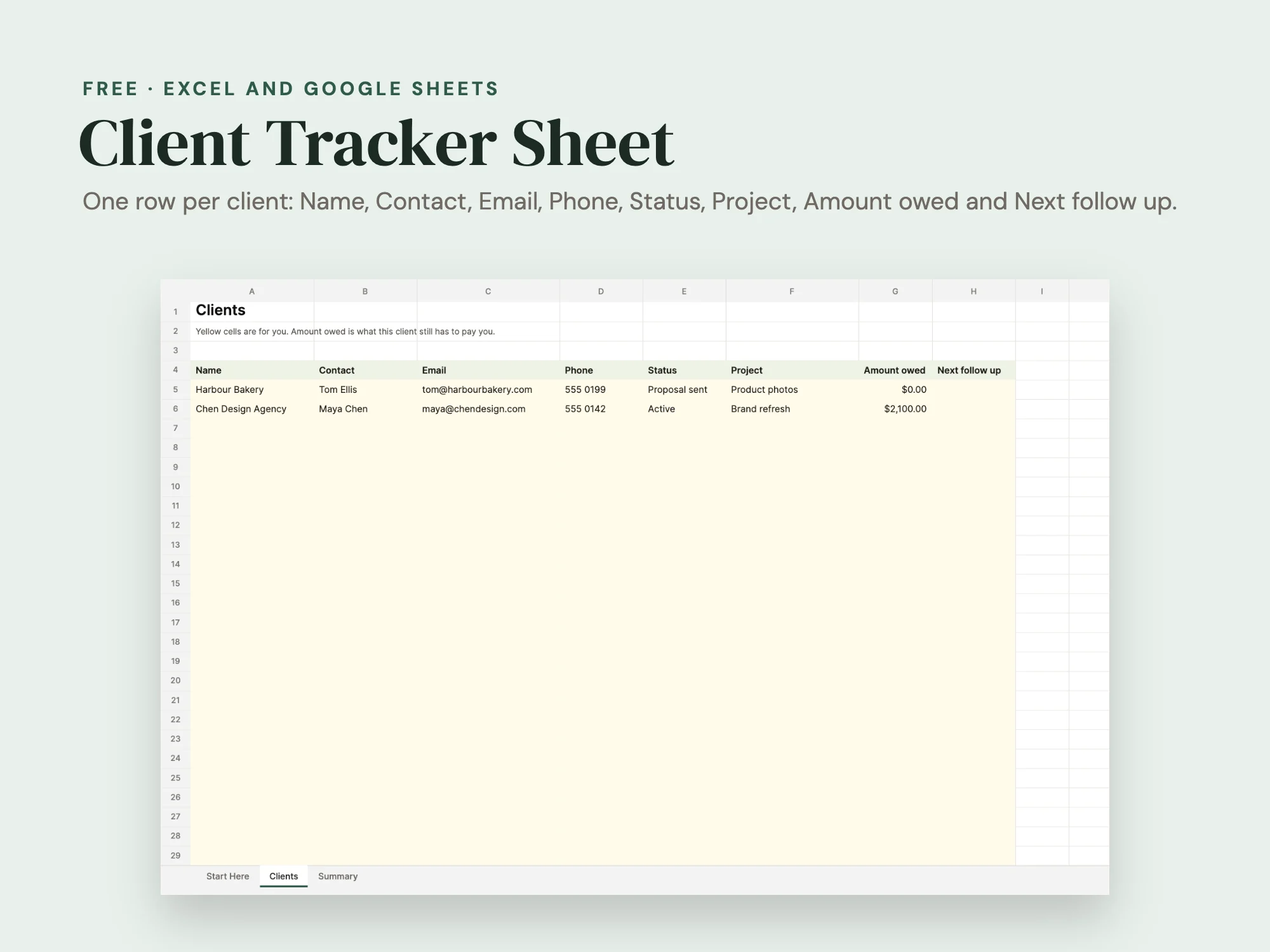Click the Contact header cell
The image size is (1270, 952).
tap(365, 370)
